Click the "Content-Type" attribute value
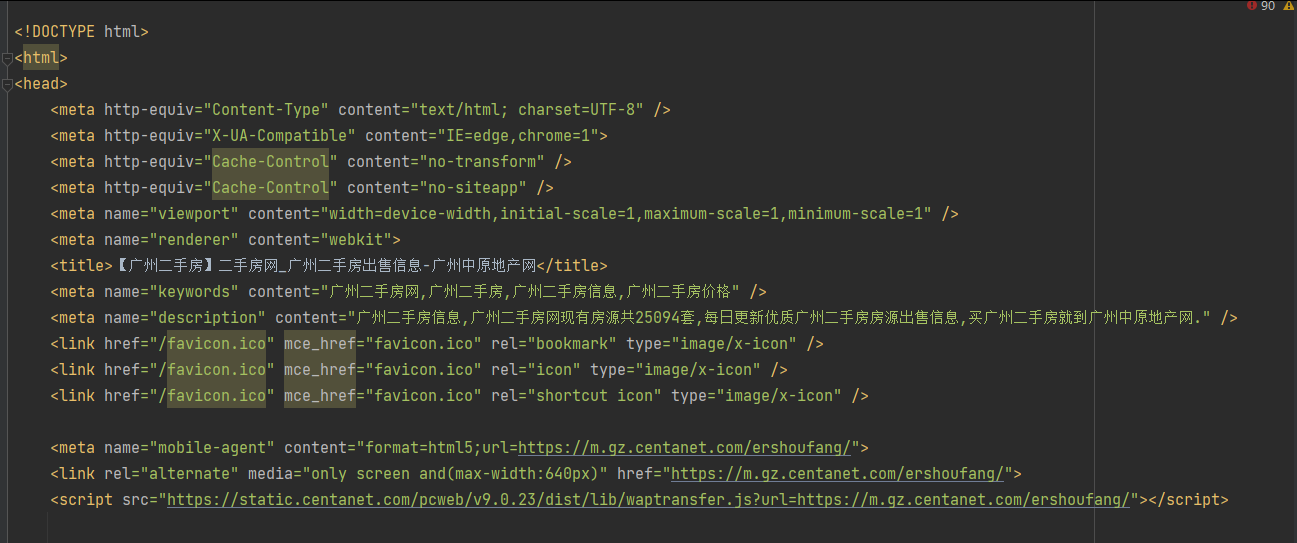1297x543 pixels. point(266,110)
